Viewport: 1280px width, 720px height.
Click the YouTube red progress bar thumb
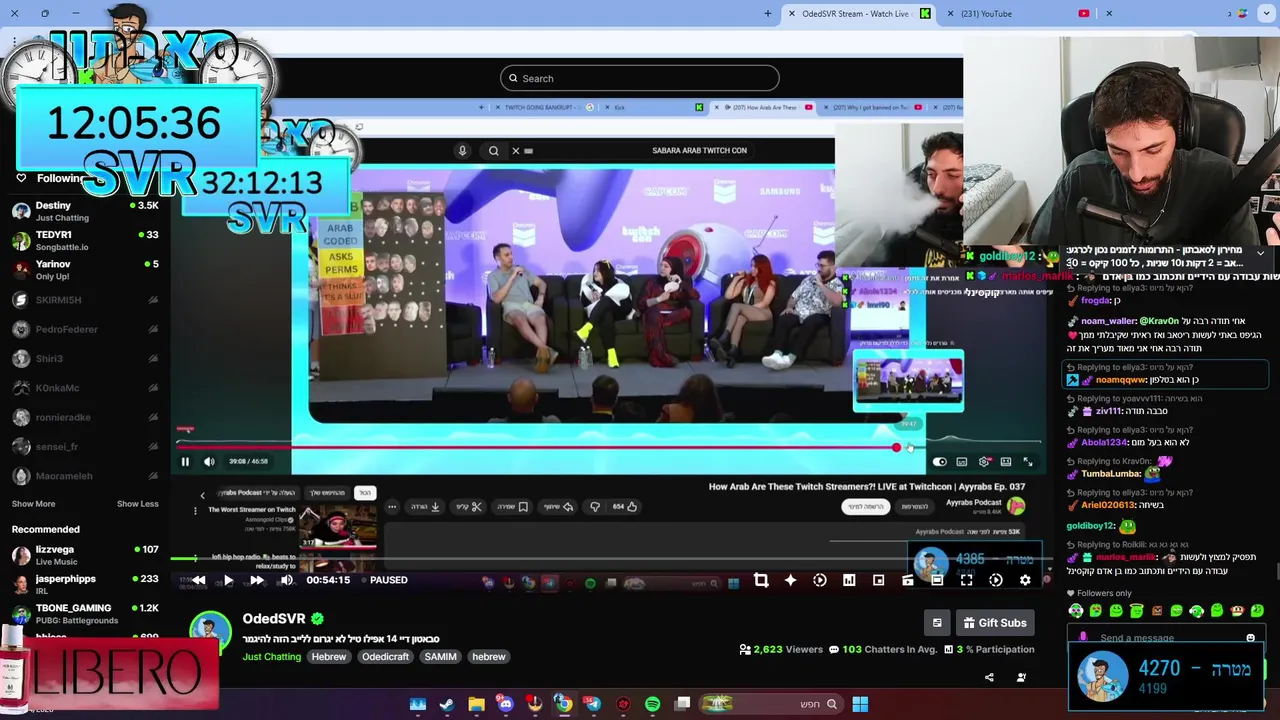[896, 448]
